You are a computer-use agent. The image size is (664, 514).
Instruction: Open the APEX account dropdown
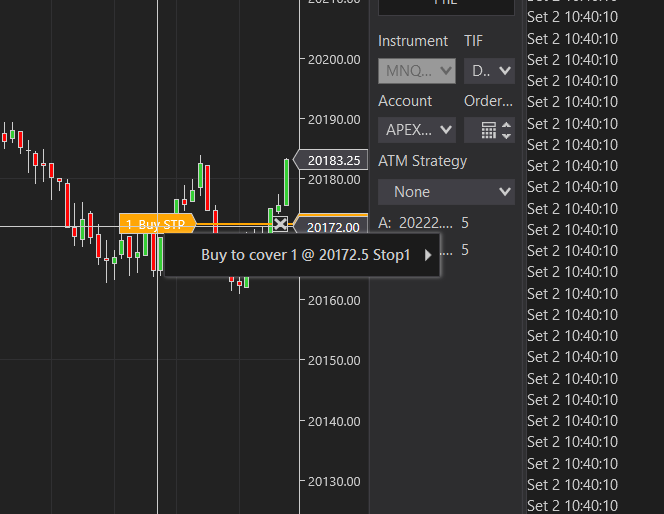[417, 130]
